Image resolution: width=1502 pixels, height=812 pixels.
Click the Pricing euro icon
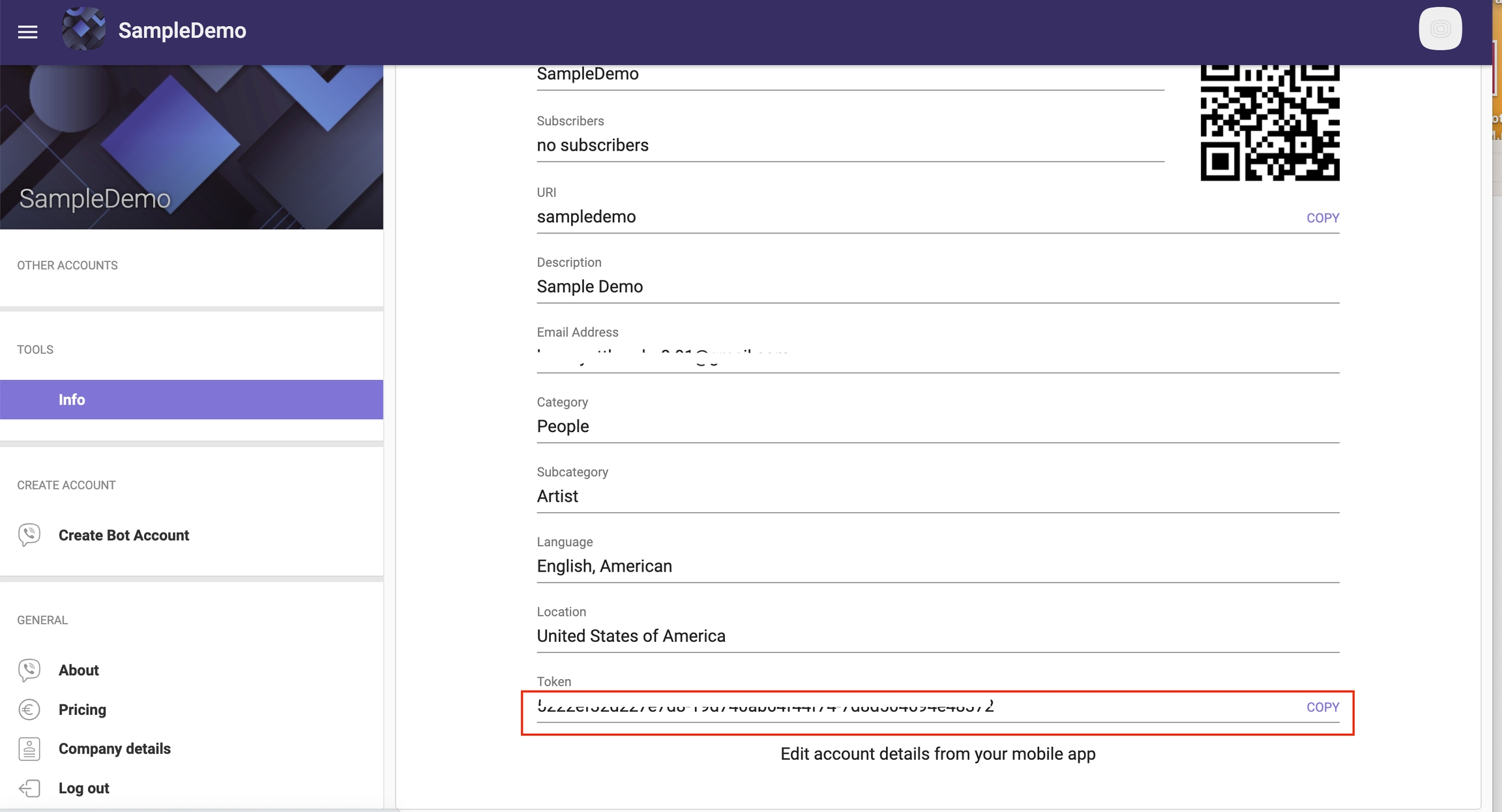[x=29, y=709]
